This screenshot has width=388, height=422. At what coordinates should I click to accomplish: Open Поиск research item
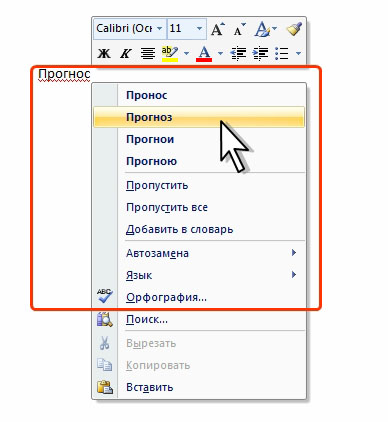coord(199,320)
